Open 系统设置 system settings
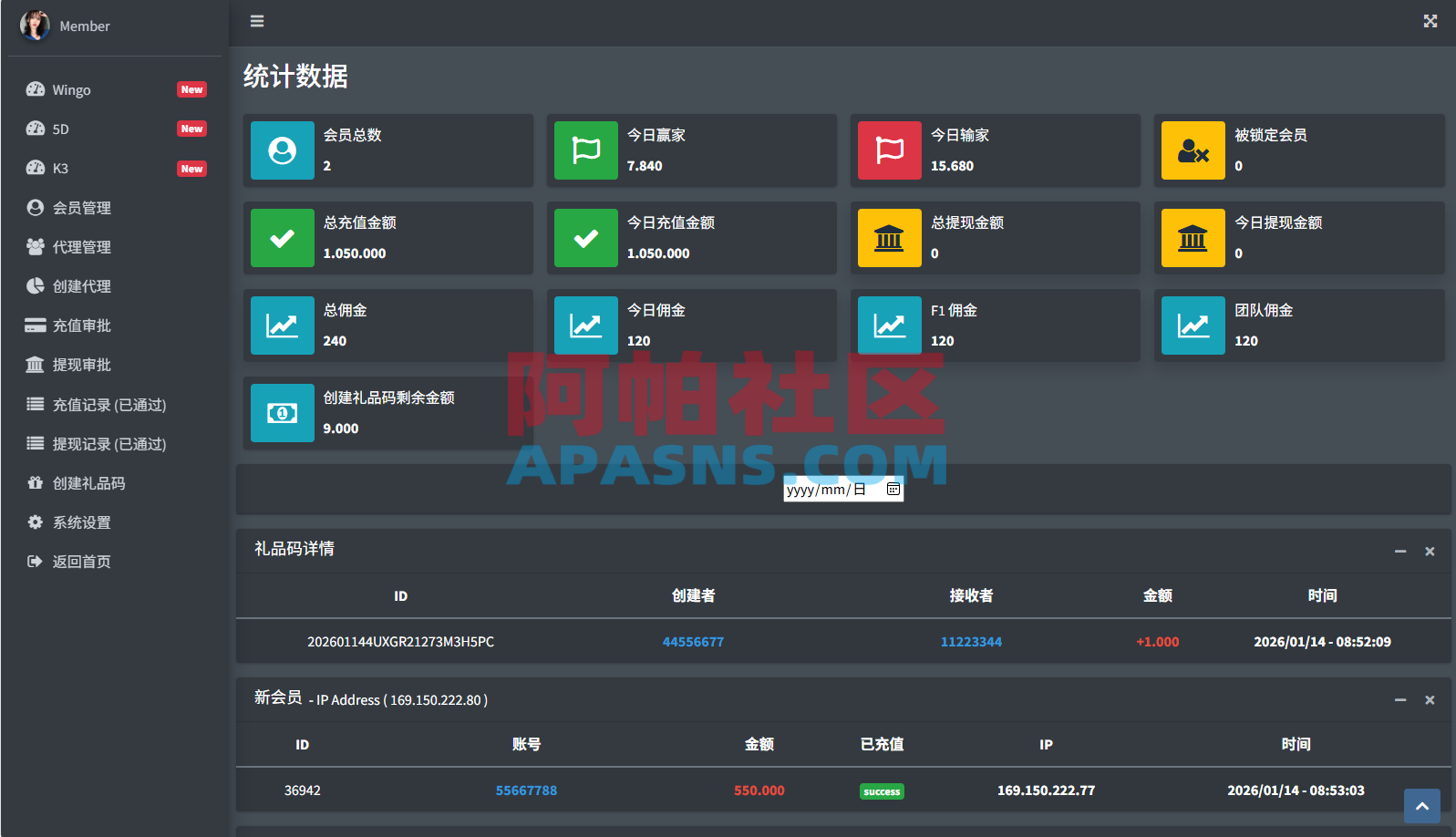This screenshot has width=1456, height=837. [x=115, y=522]
